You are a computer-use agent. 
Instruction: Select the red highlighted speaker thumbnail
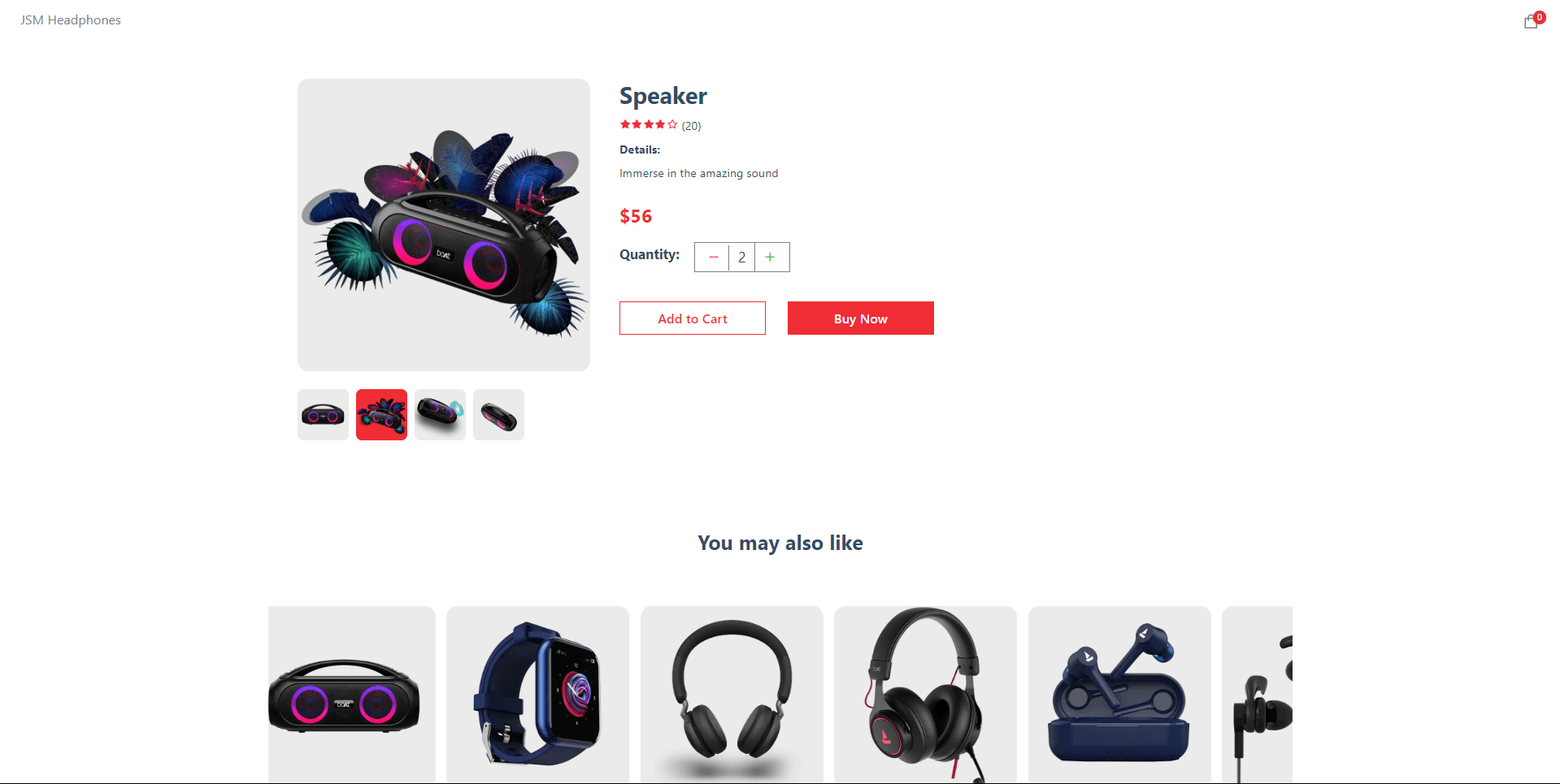381,415
